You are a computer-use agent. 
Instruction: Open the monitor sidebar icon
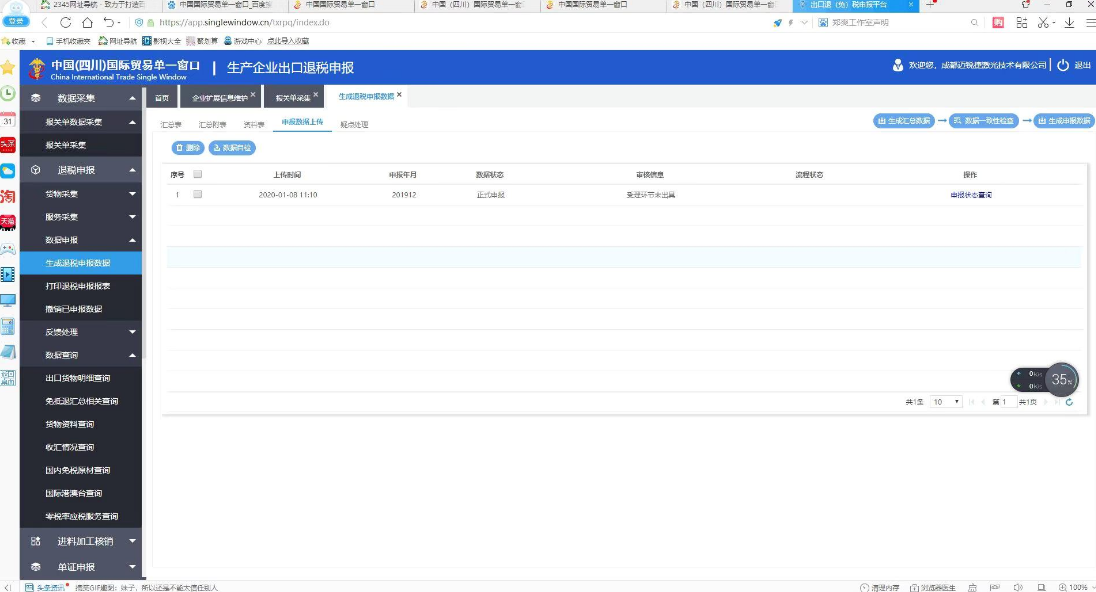(x=8, y=300)
